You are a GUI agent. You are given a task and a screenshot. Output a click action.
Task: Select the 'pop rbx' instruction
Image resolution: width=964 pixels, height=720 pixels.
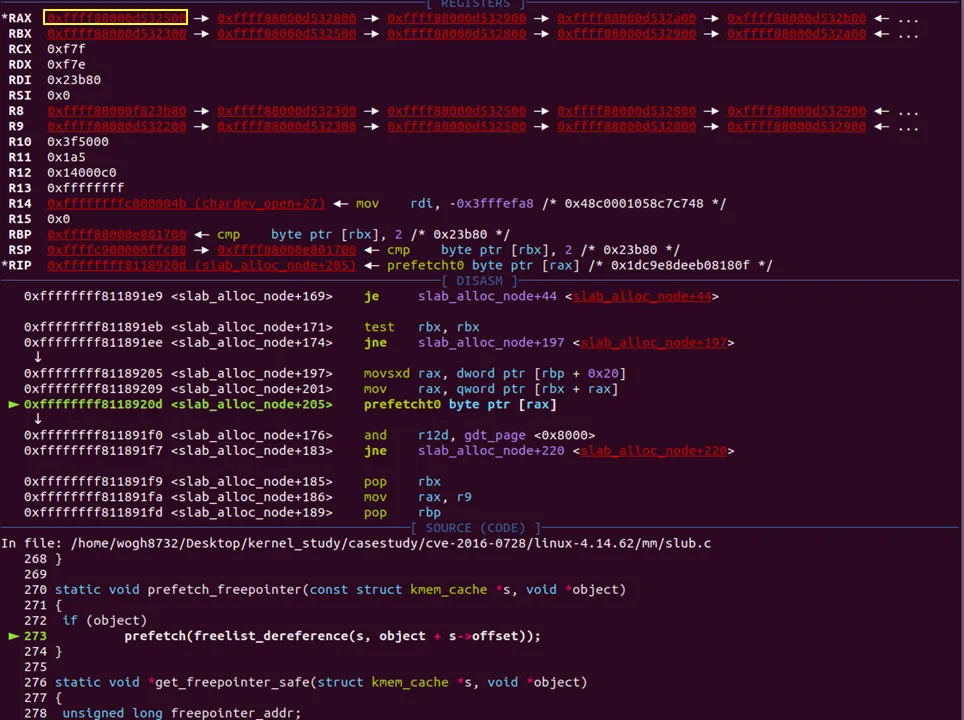coord(402,481)
